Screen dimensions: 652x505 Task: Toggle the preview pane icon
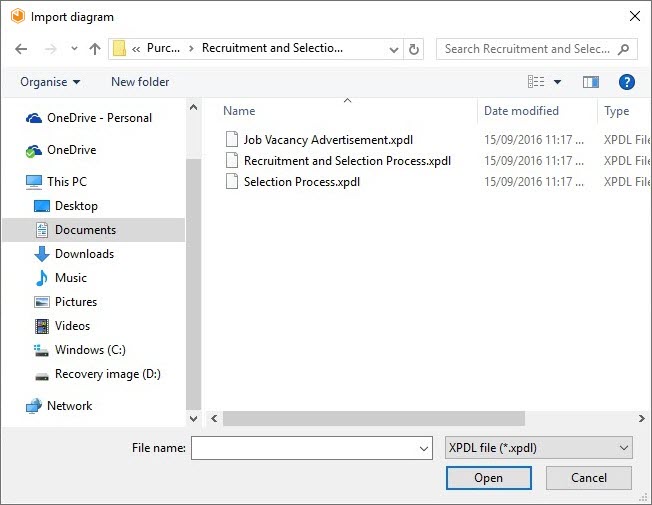(x=591, y=82)
